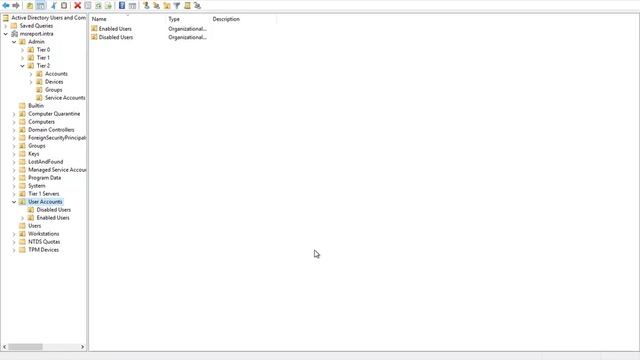Viewport: 640px width, 360px height.
Task: Select Tier 1 Servers in the tree
Action: 44,194
